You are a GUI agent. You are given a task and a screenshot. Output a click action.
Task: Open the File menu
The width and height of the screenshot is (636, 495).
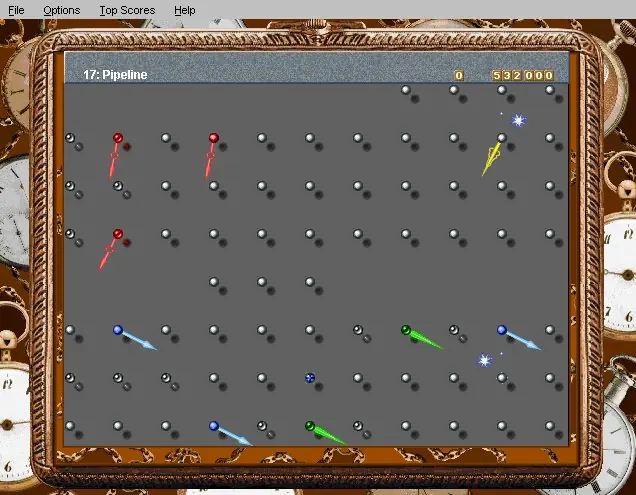click(16, 9)
